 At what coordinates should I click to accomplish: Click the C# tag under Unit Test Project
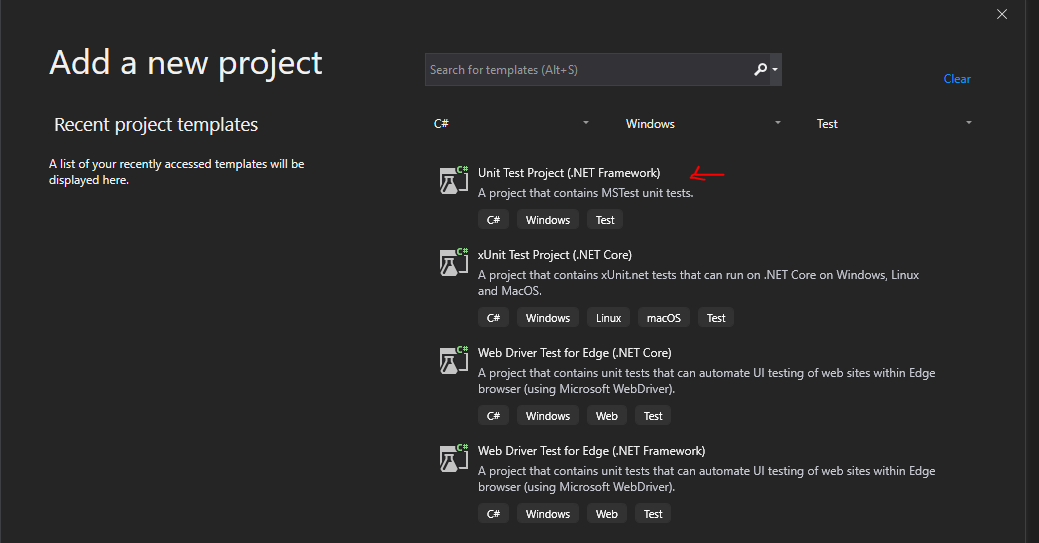(493, 220)
